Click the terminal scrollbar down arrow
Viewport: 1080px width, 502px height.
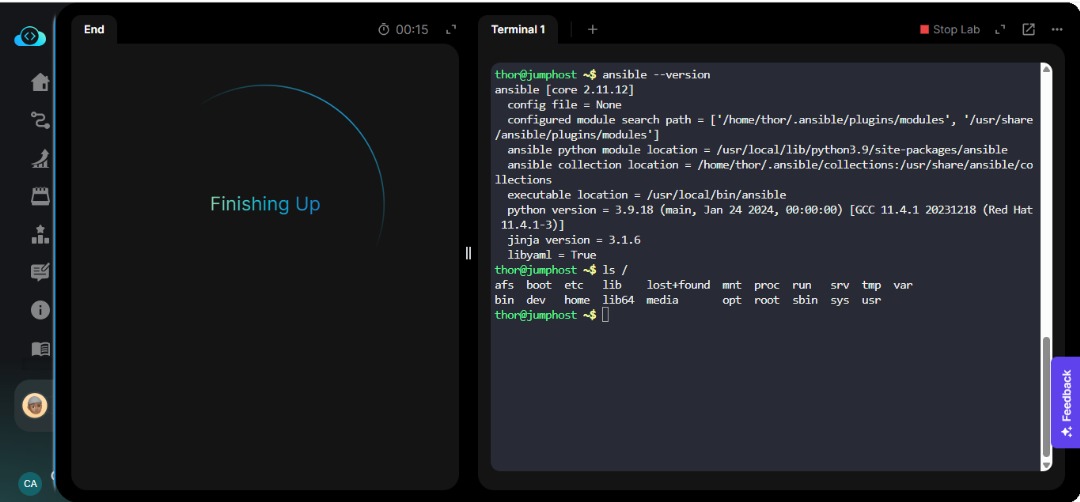point(1046,465)
